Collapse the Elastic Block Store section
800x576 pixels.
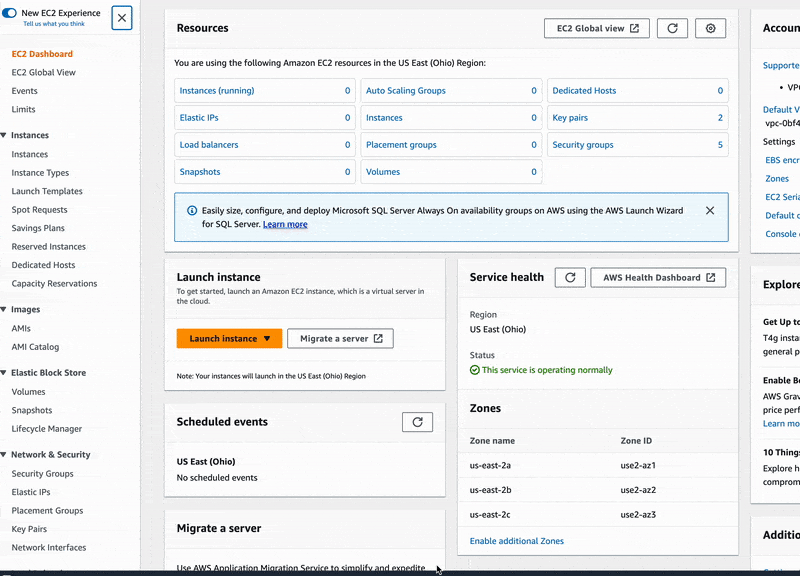pyautogui.click(x=4, y=373)
